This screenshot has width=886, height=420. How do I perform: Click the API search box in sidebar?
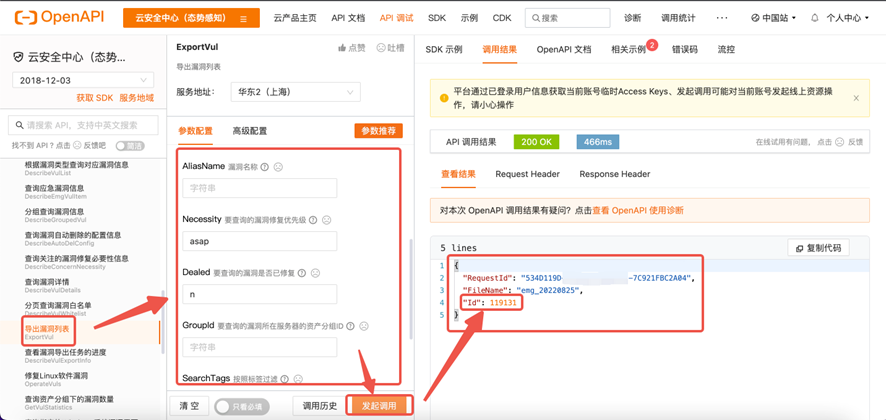pos(81,125)
